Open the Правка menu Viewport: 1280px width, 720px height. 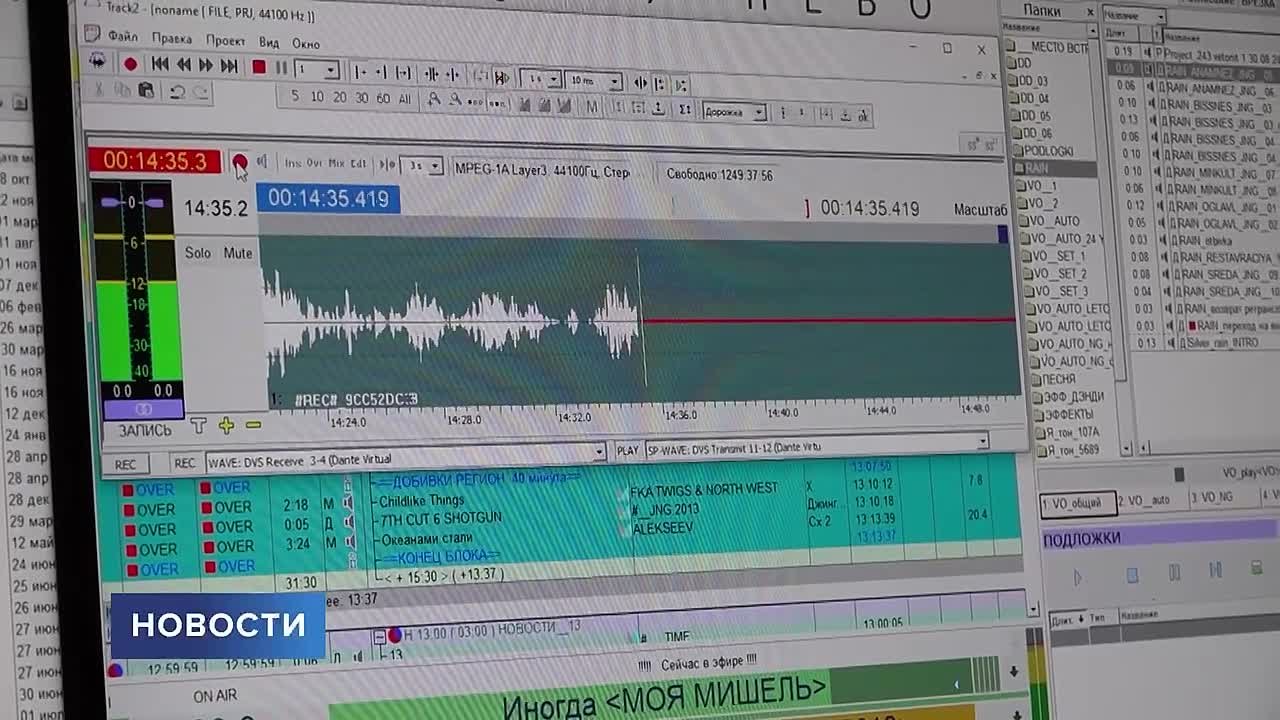(171, 38)
